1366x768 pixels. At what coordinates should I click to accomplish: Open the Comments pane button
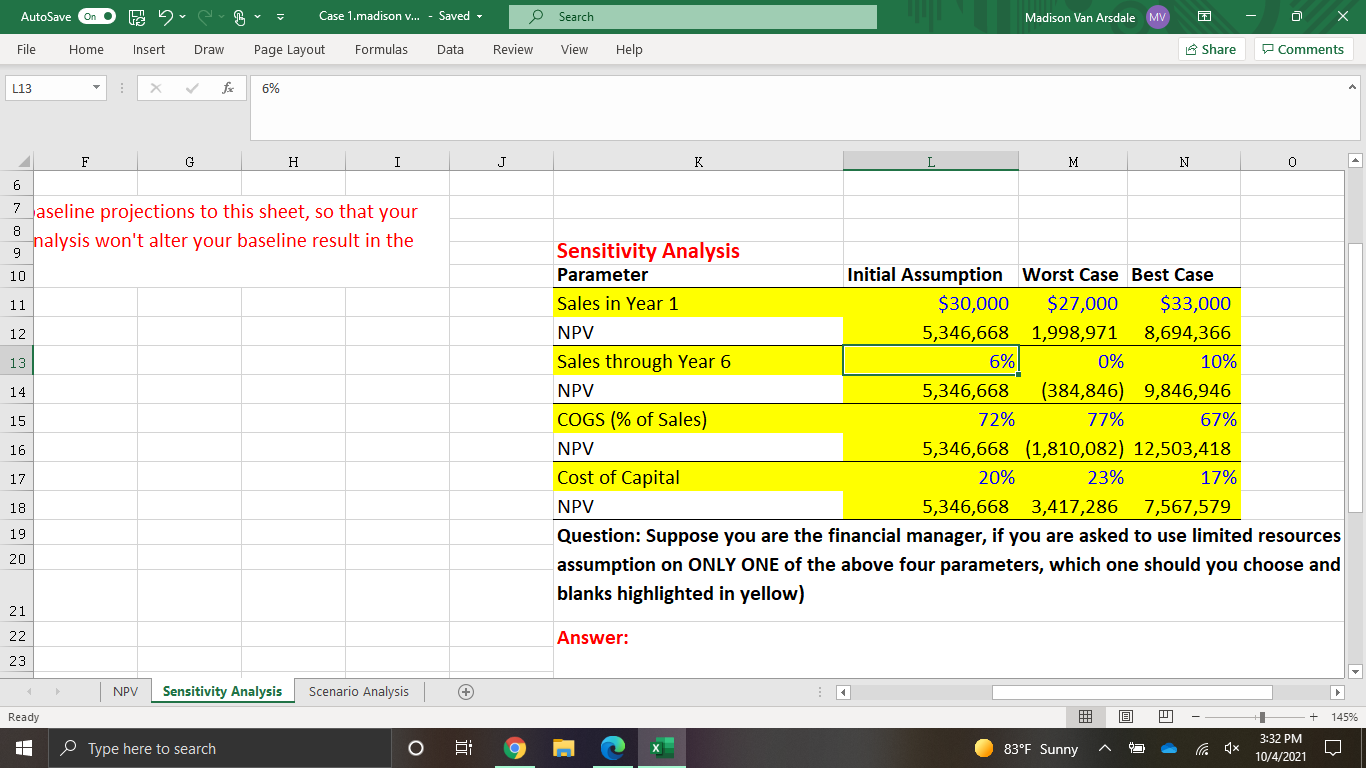pyautogui.click(x=1302, y=49)
